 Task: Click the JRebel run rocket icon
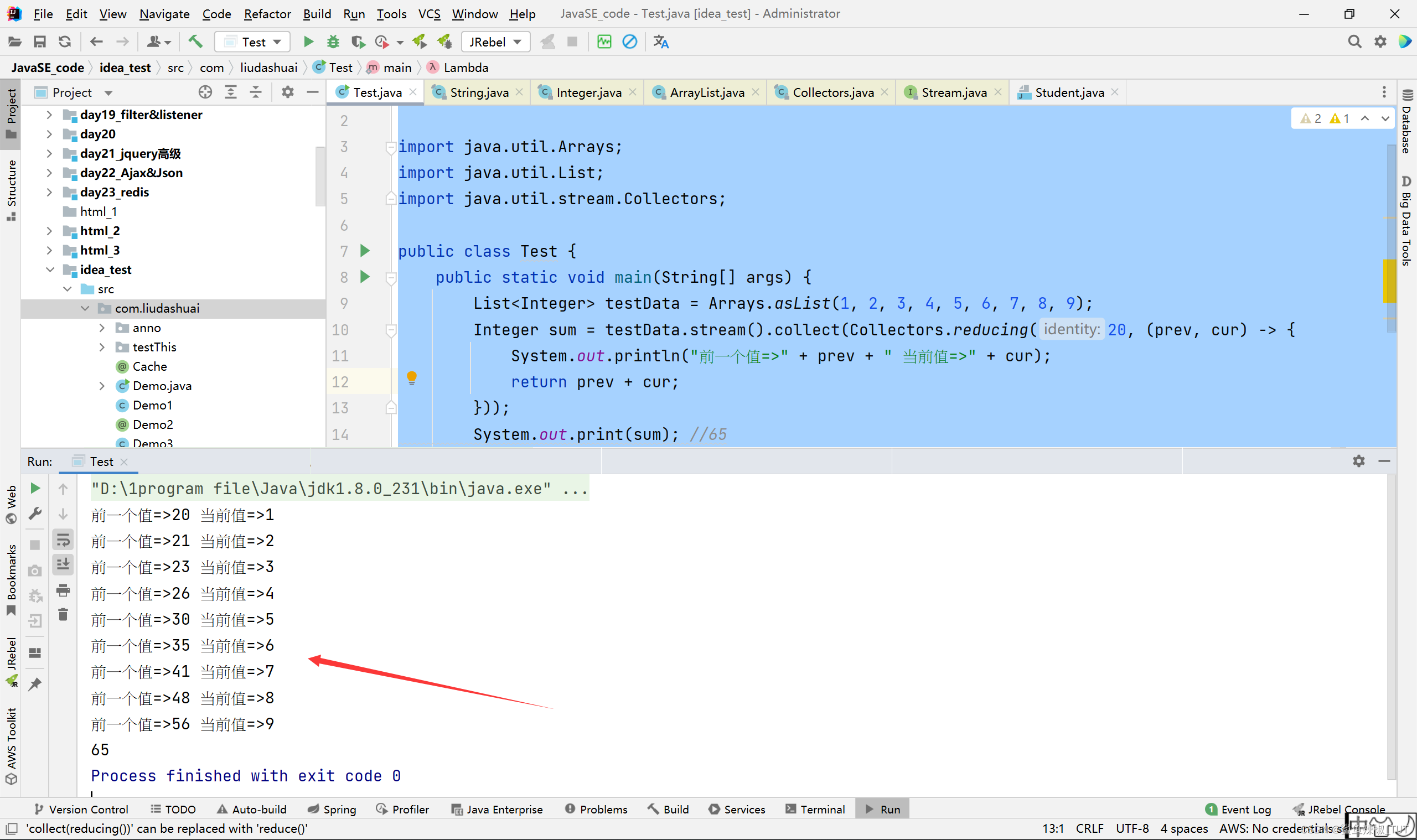pos(420,42)
